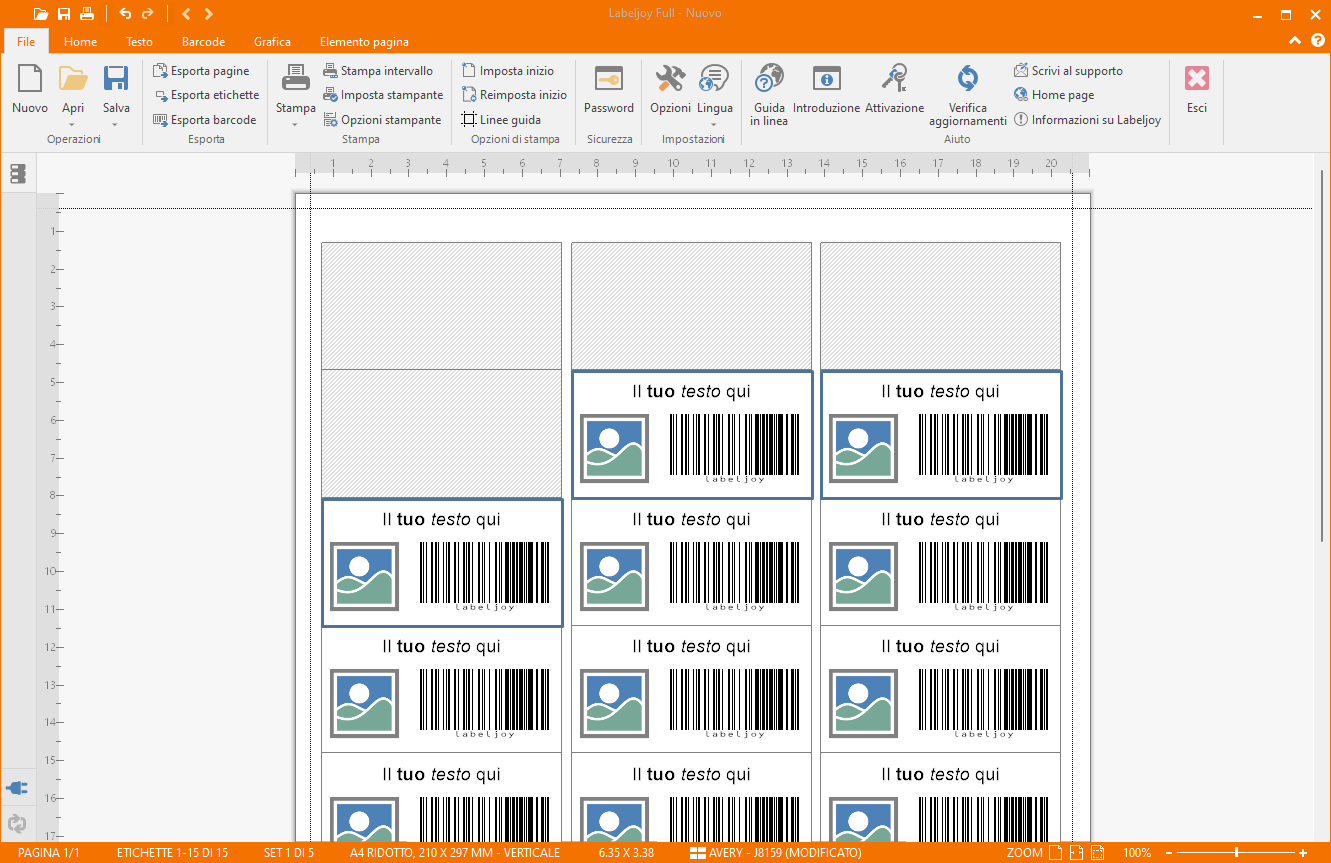Image resolution: width=1331 pixels, height=863 pixels.
Task: Open the Grafica ribbon tab
Action: [x=272, y=42]
